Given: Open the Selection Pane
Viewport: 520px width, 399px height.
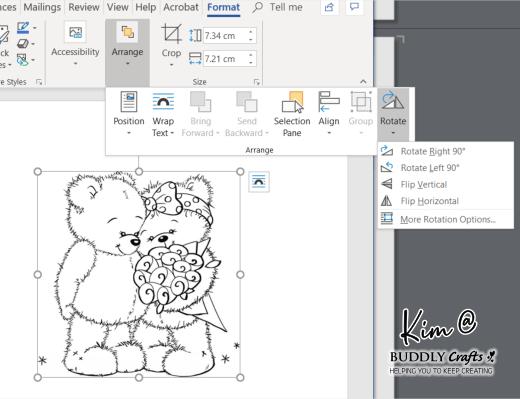Looking at the screenshot, I should coord(292,113).
